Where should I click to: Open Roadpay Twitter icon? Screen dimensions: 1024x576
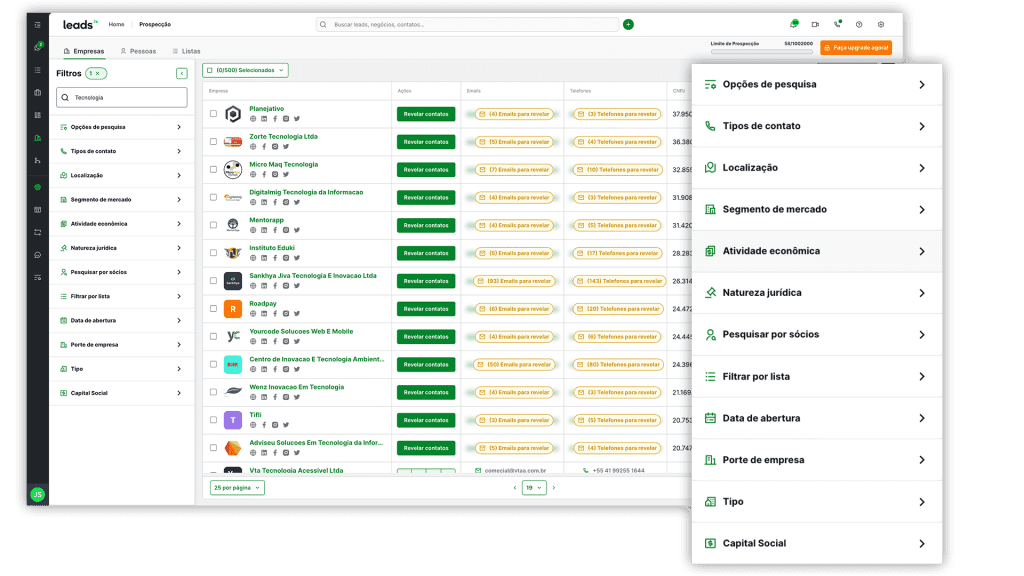click(296, 313)
